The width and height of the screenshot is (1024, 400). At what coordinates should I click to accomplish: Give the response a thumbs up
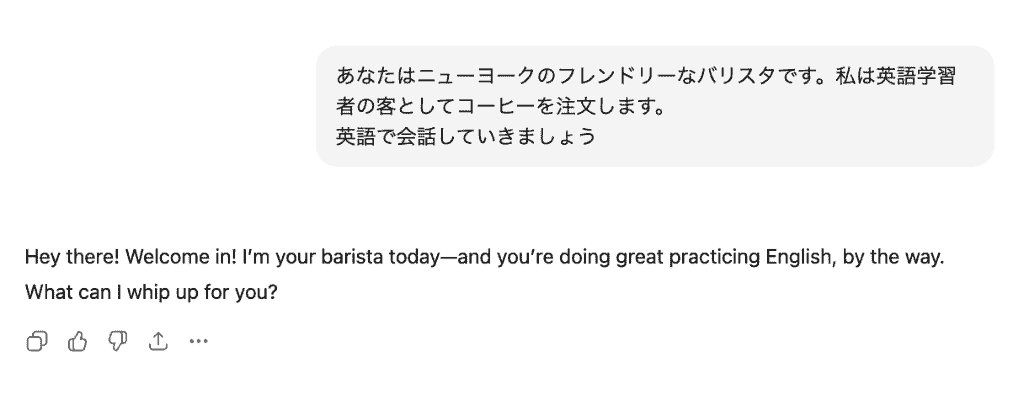tap(77, 342)
